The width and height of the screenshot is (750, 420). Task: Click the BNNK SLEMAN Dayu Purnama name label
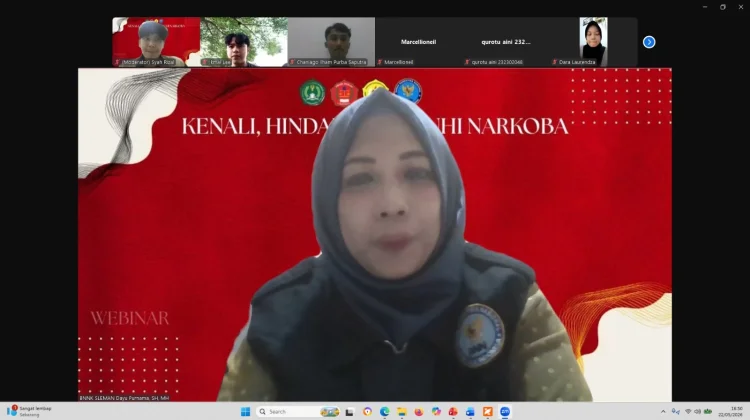click(124, 398)
